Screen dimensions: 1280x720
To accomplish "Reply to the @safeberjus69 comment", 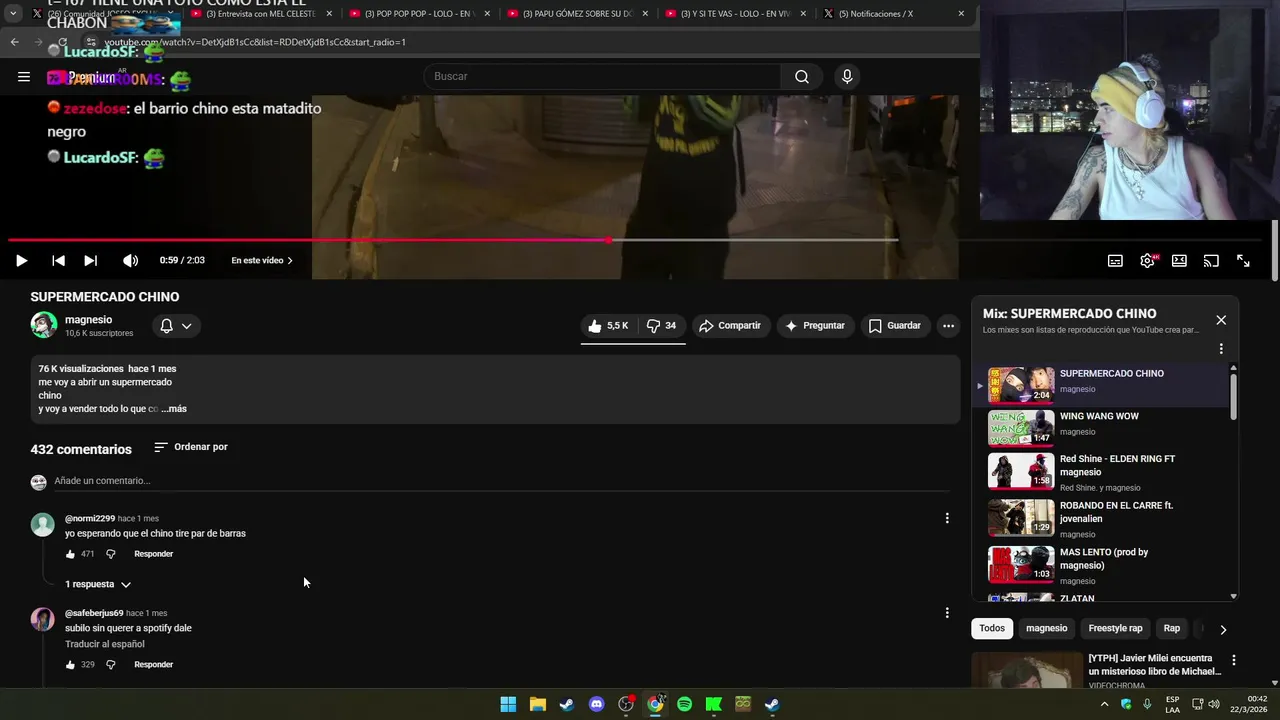I will click(154, 665).
